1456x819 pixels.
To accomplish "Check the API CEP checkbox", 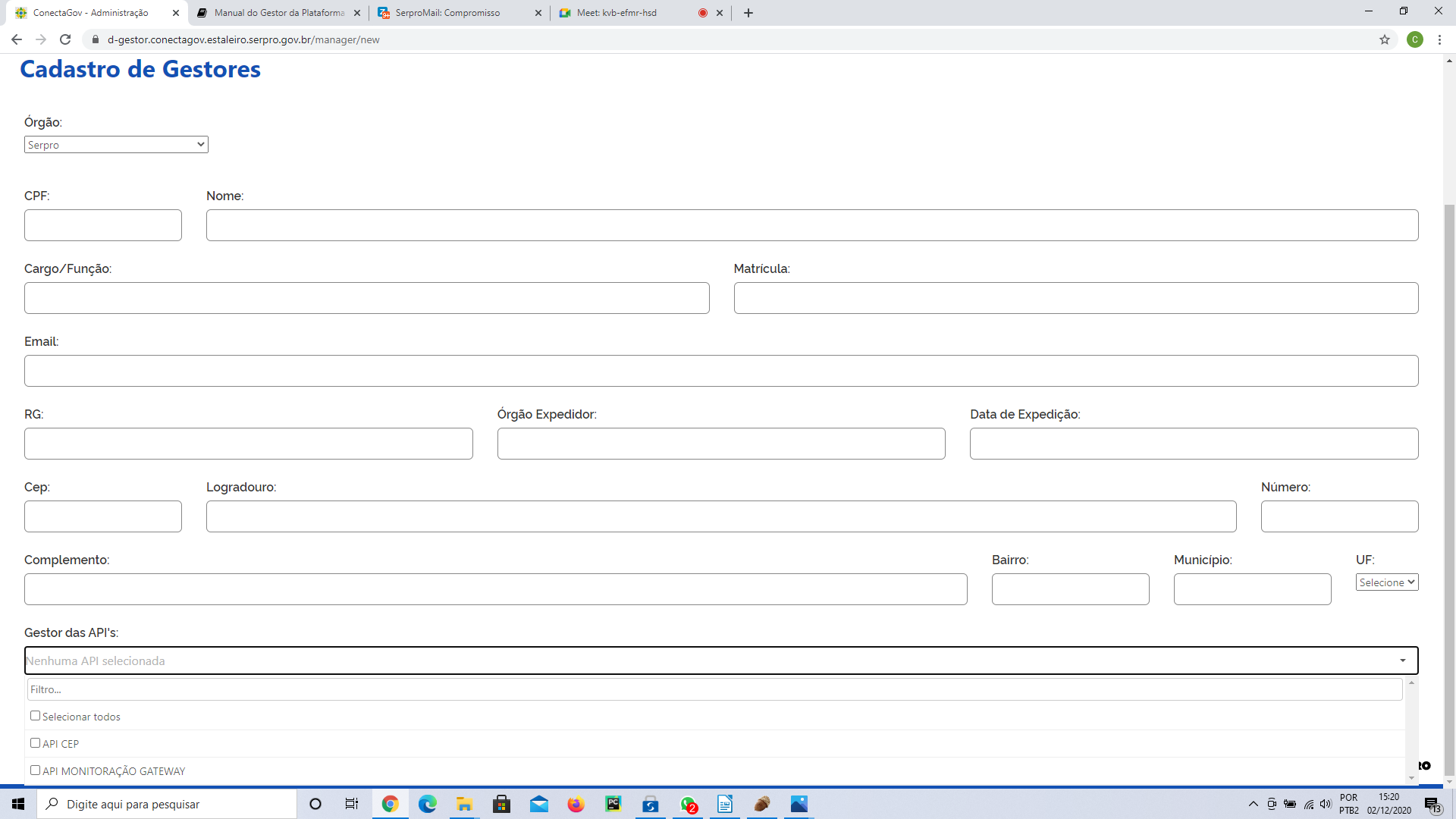I will point(35,743).
